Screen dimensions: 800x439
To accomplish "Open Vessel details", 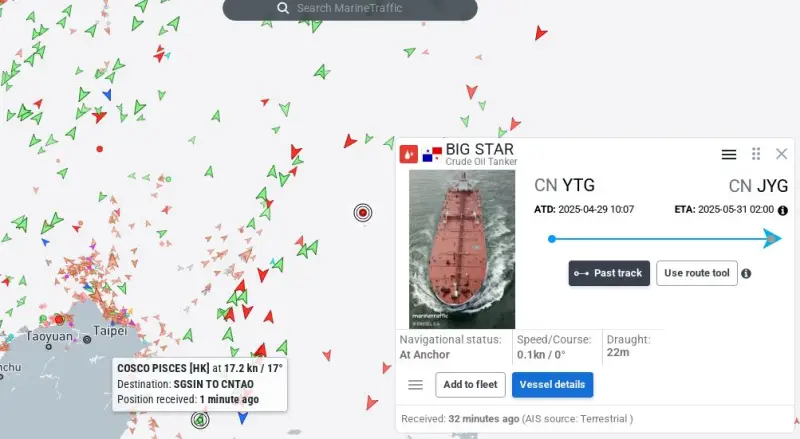I will click(x=552, y=384).
